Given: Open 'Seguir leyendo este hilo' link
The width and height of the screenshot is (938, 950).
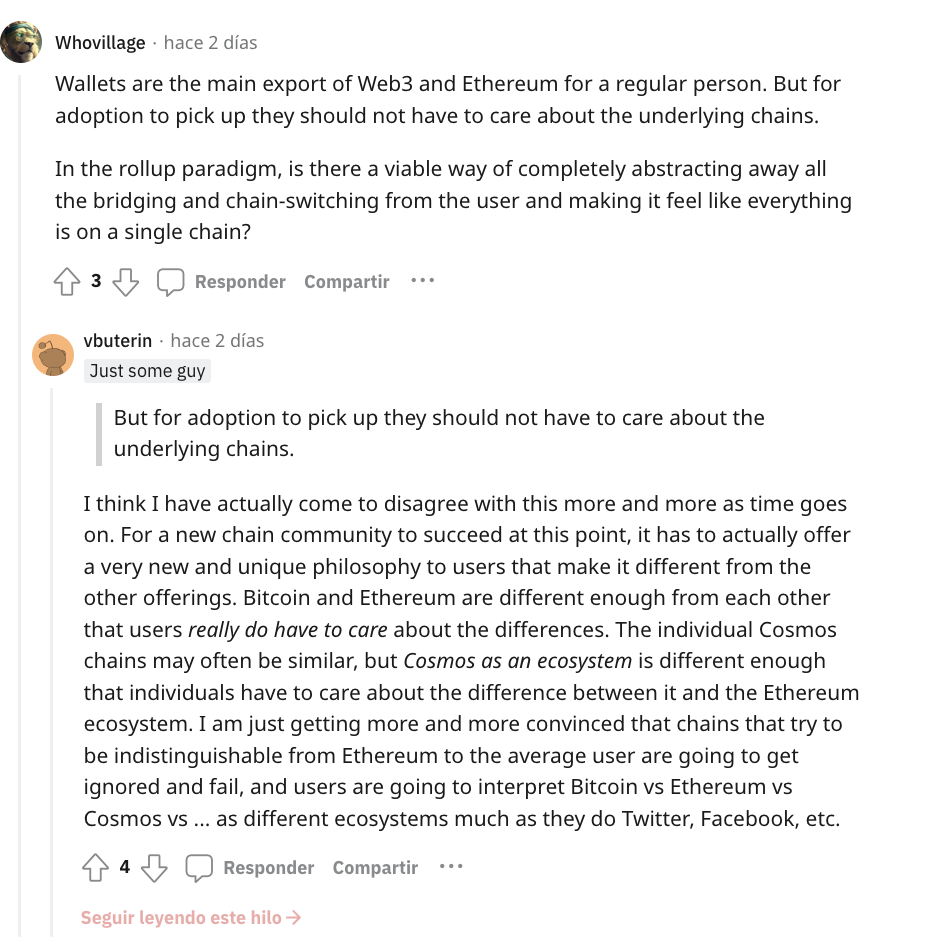Looking at the screenshot, I should (x=191, y=918).
